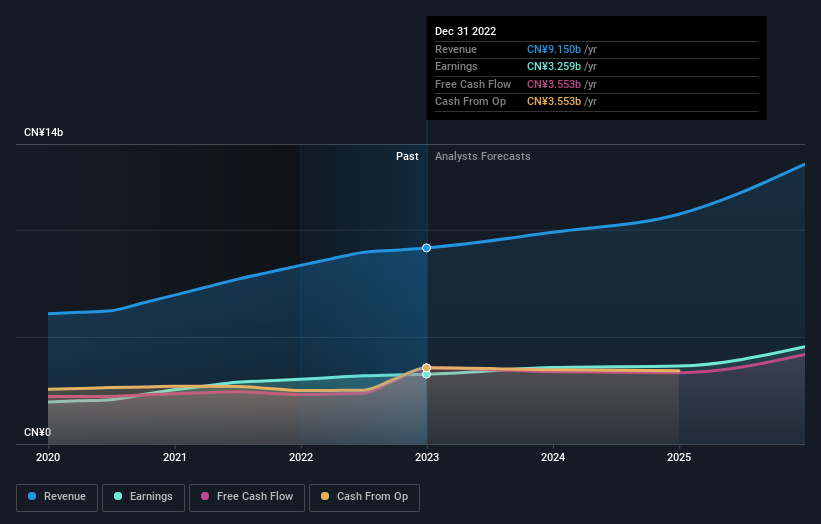Click the Free Cash Flow value CN¥3.553b
This screenshot has height=524, width=821.
point(554,84)
